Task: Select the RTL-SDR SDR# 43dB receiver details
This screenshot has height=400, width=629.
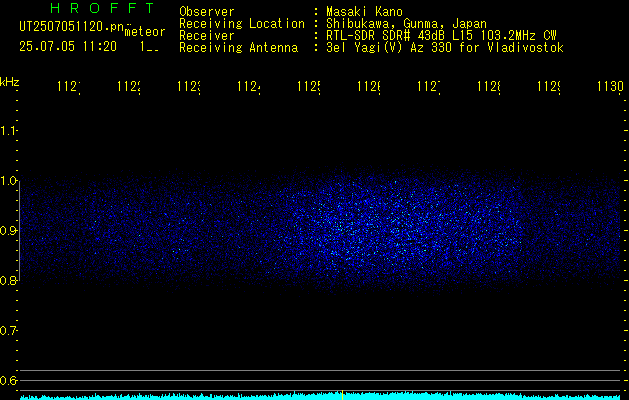Action: [x=442, y=36]
